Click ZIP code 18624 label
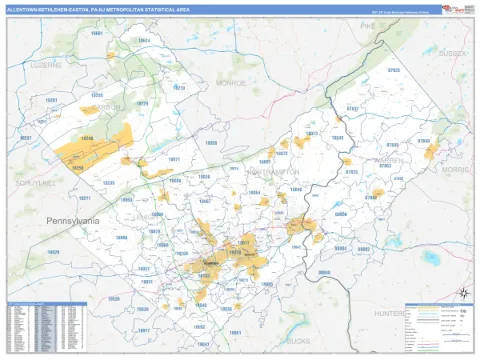Image resolution: width=480 pixels, height=360 pixels. (144, 41)
